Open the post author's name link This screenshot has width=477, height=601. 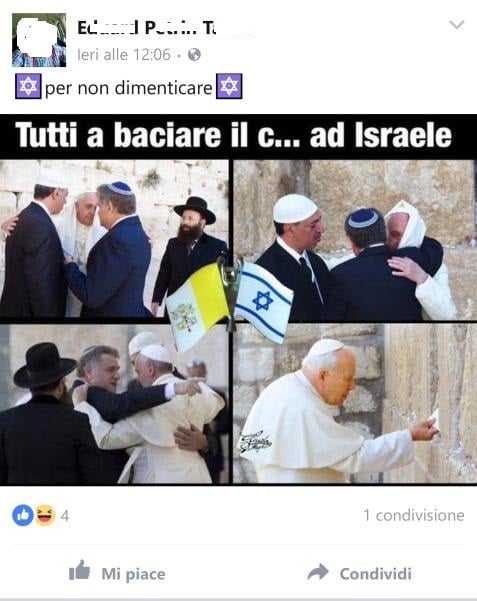(146, 28)
